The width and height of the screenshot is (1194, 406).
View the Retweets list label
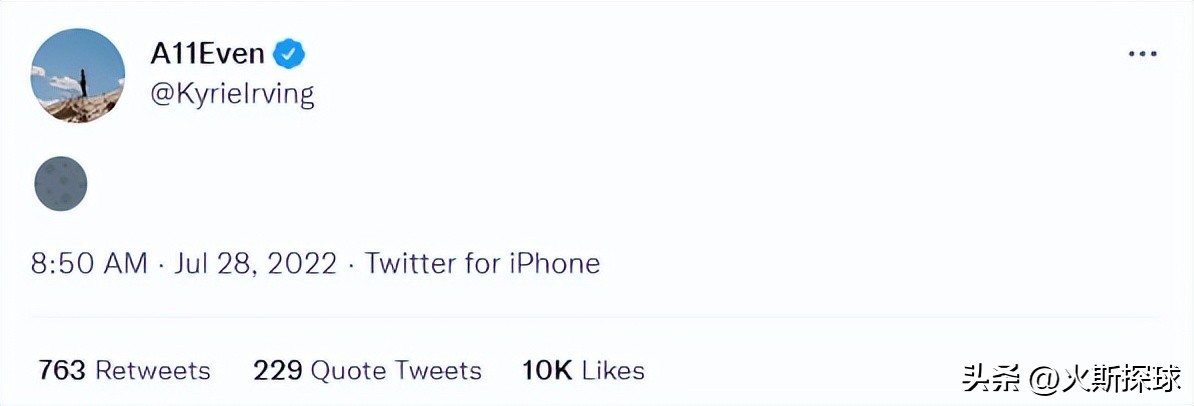tap(153, 371)
